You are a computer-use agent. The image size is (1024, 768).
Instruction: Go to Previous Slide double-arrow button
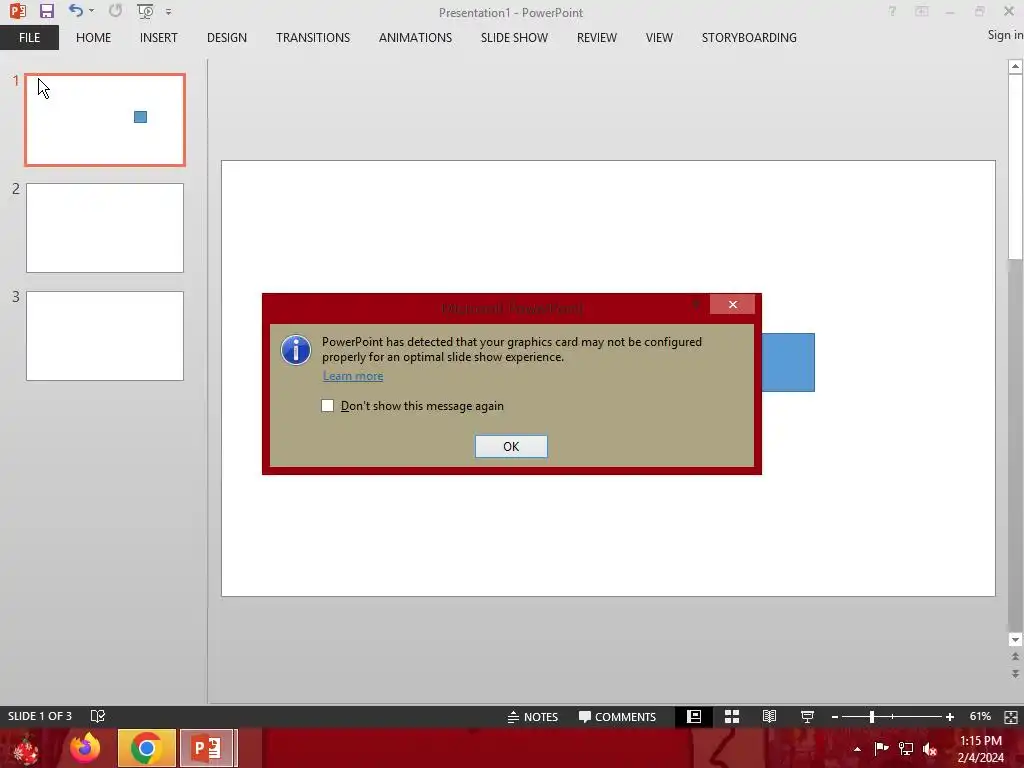coord(1015,656)
